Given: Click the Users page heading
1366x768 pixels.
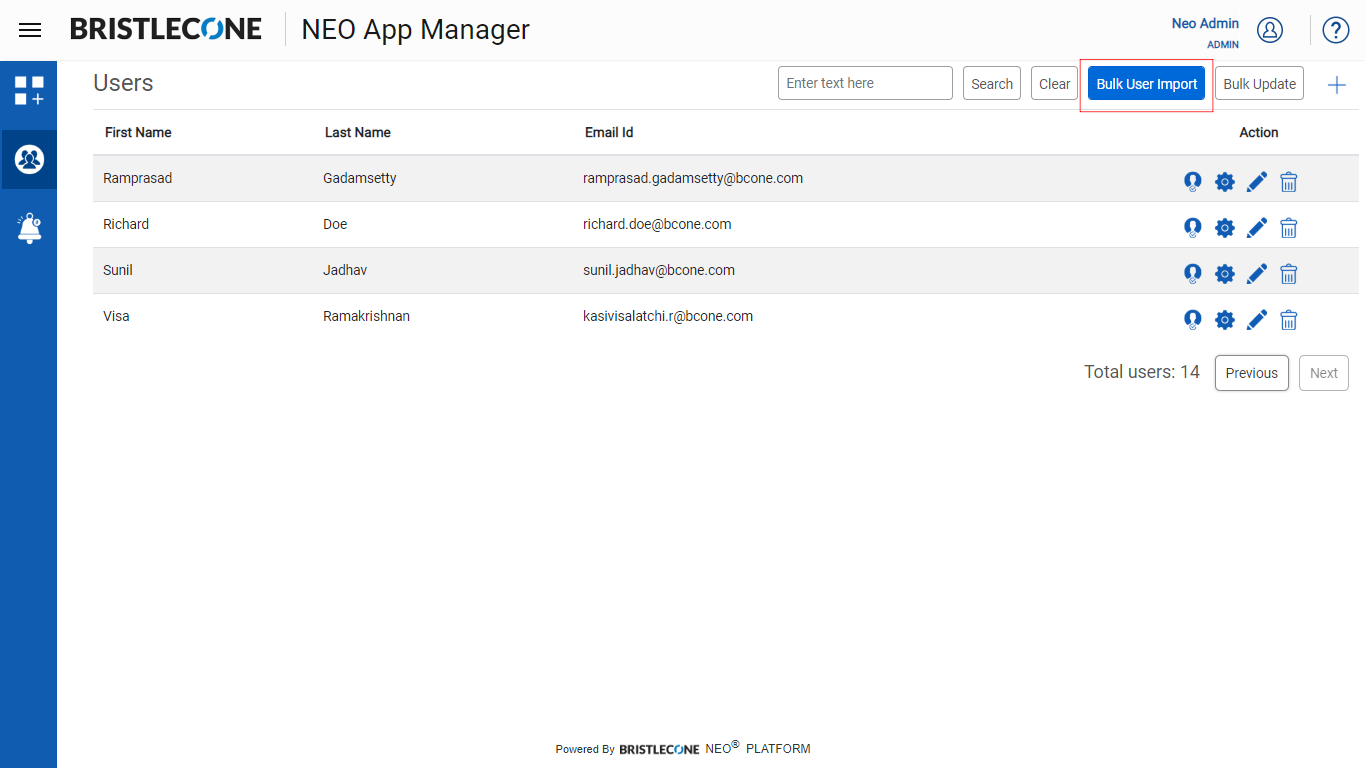Looking at the screenshot, I should (123, 83).
